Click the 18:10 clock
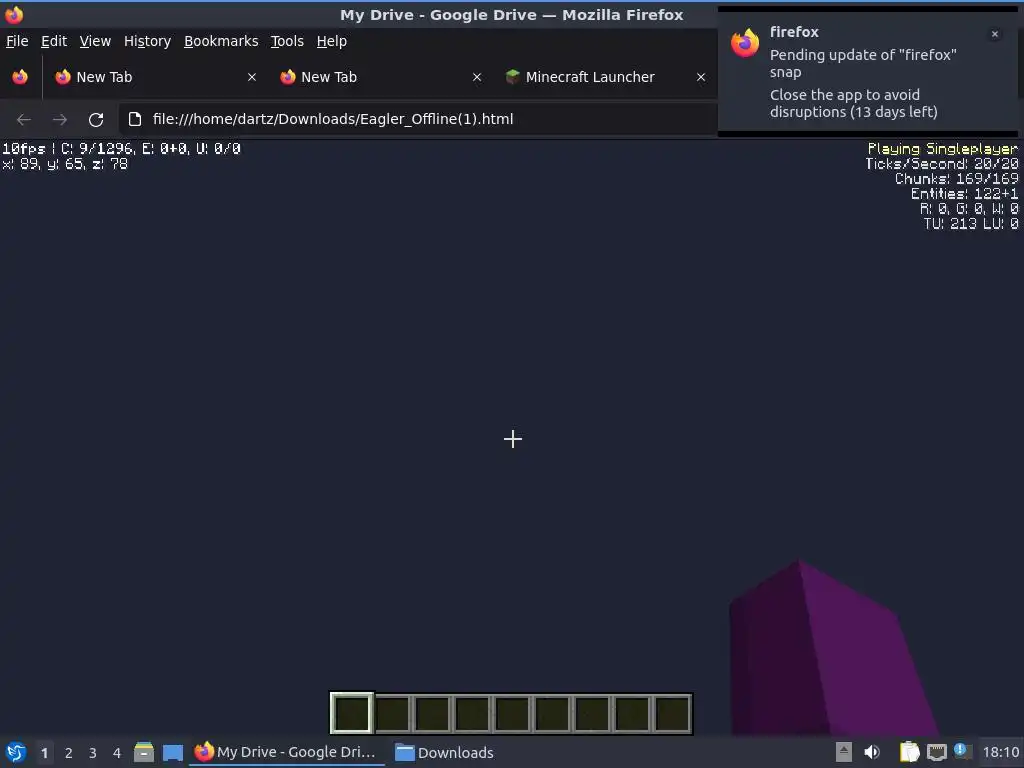 pyautogui.click(x=1001, y=752)
